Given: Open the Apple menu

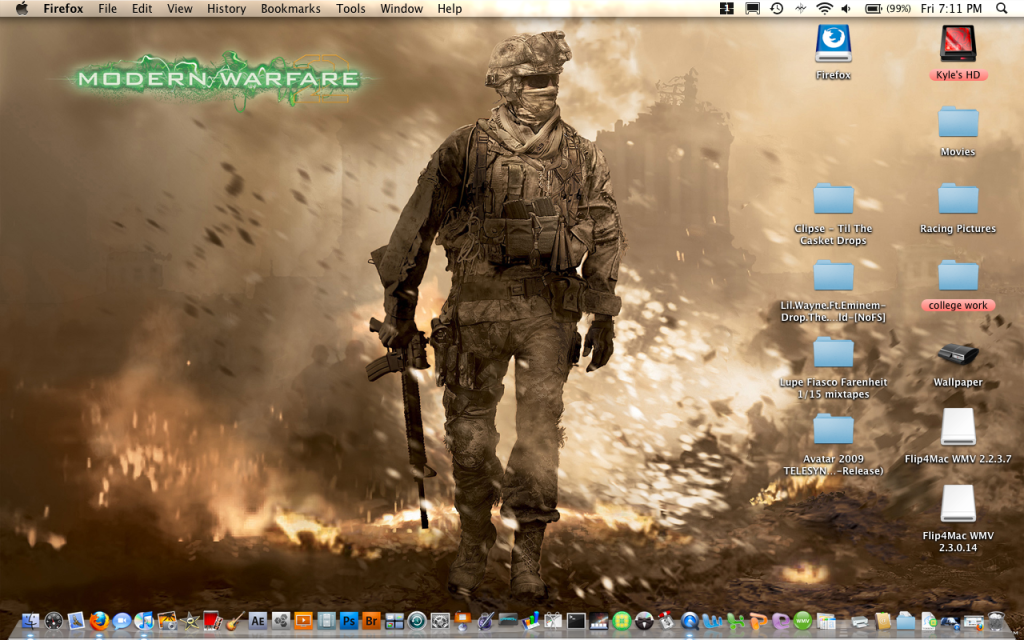Looking at the screenshot, I should coord(22,8).
